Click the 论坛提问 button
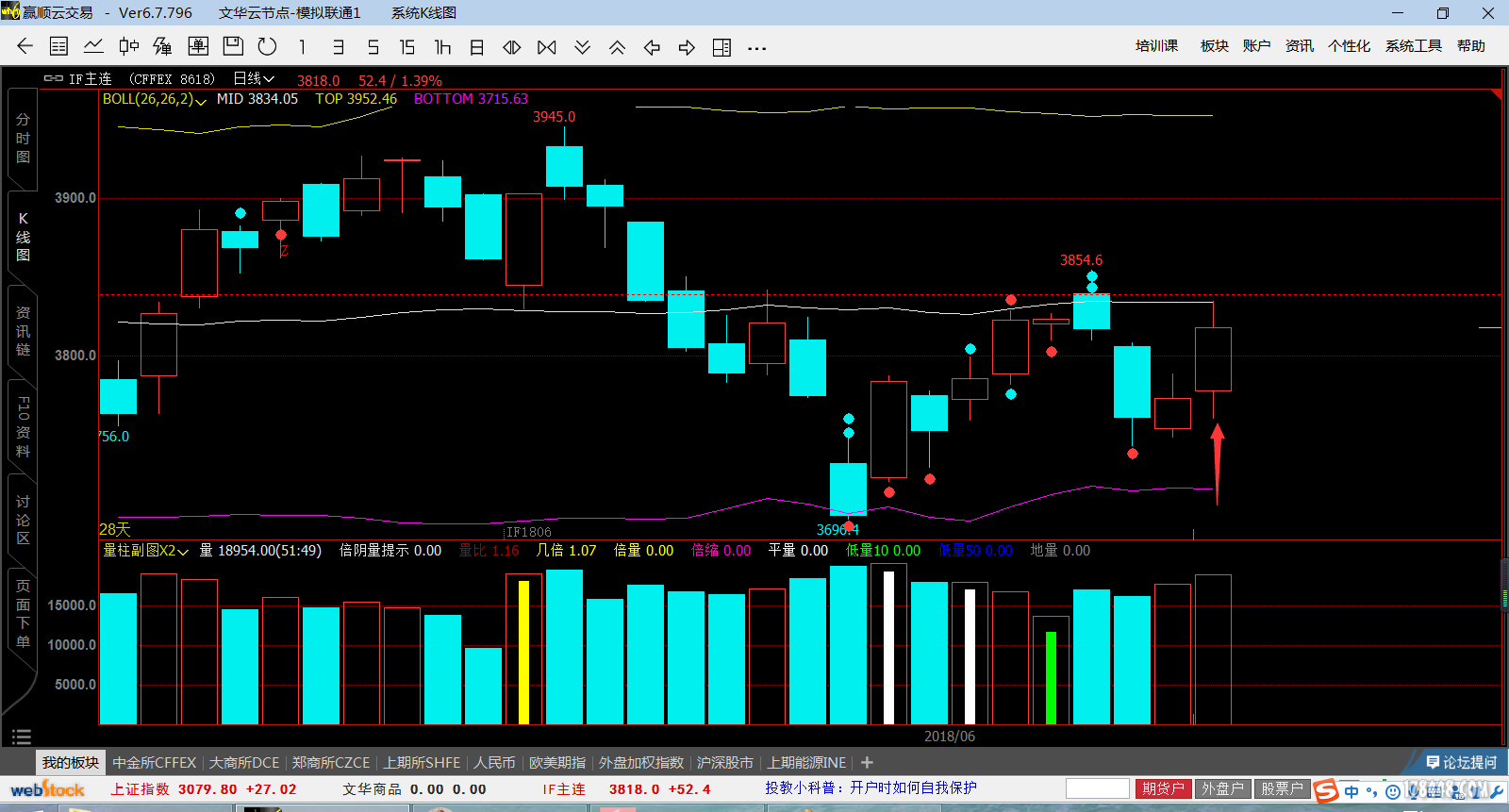1509x812 pixels. point(1461,762)
